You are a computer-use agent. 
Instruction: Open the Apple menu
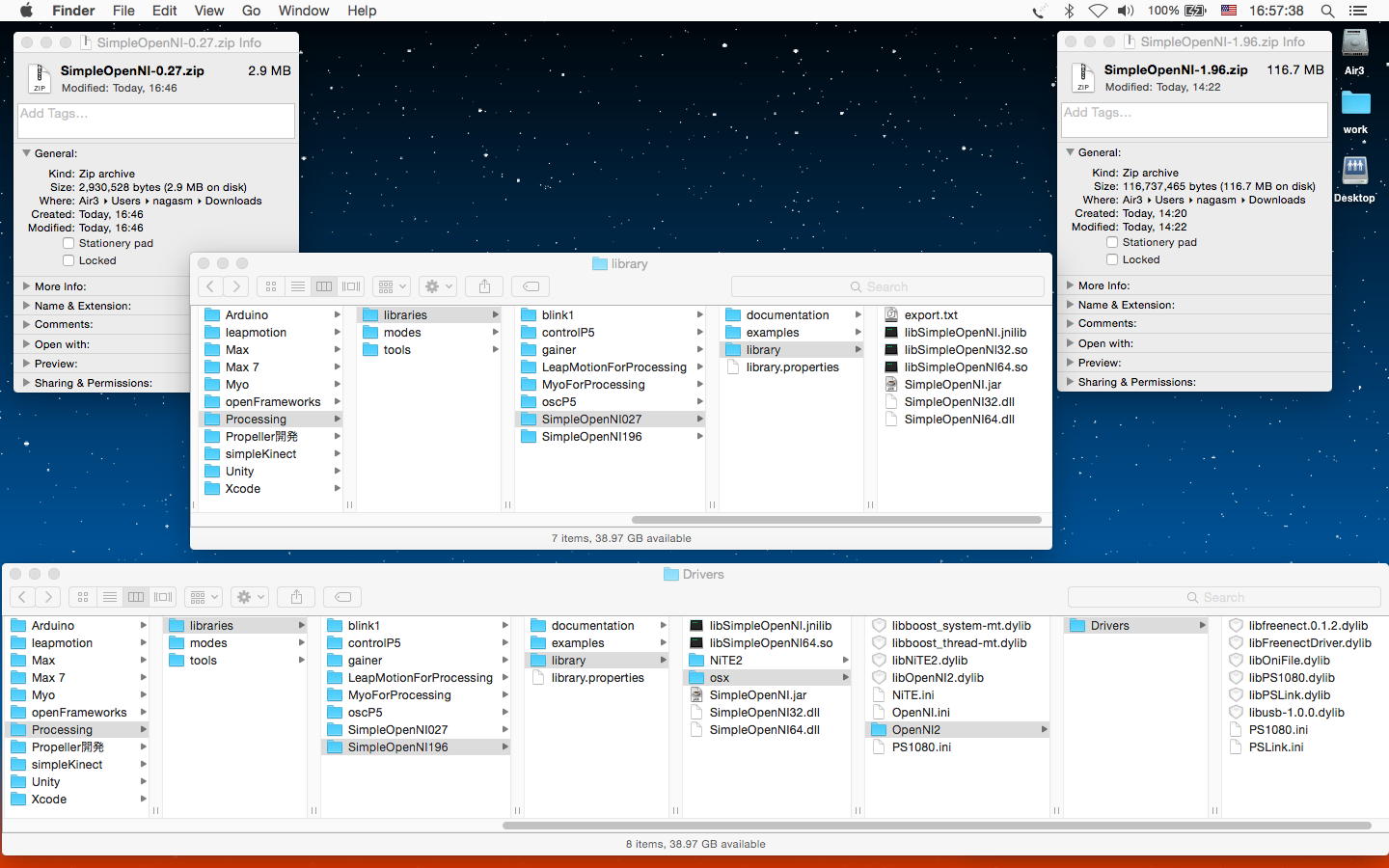26,11
